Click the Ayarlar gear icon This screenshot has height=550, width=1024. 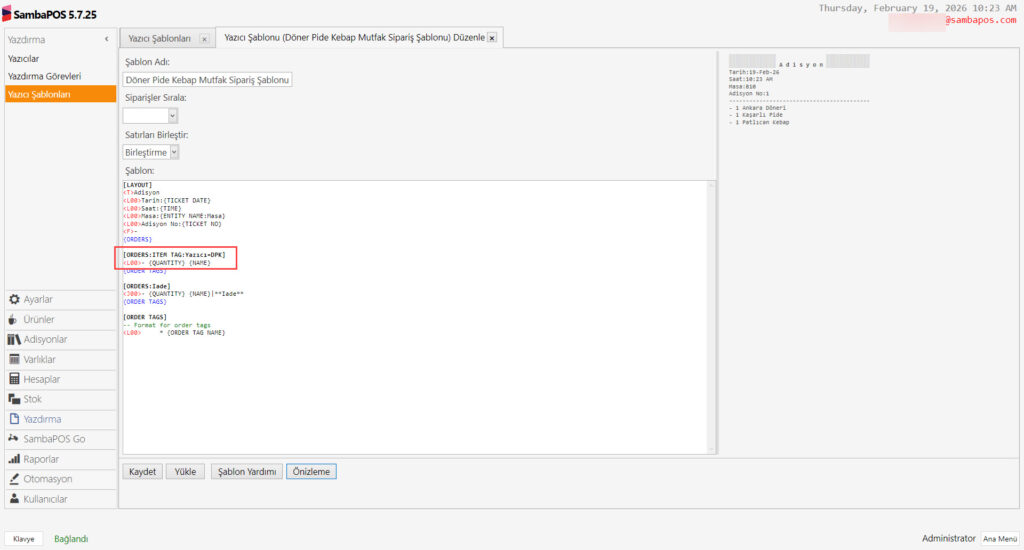tap(14, 300)
